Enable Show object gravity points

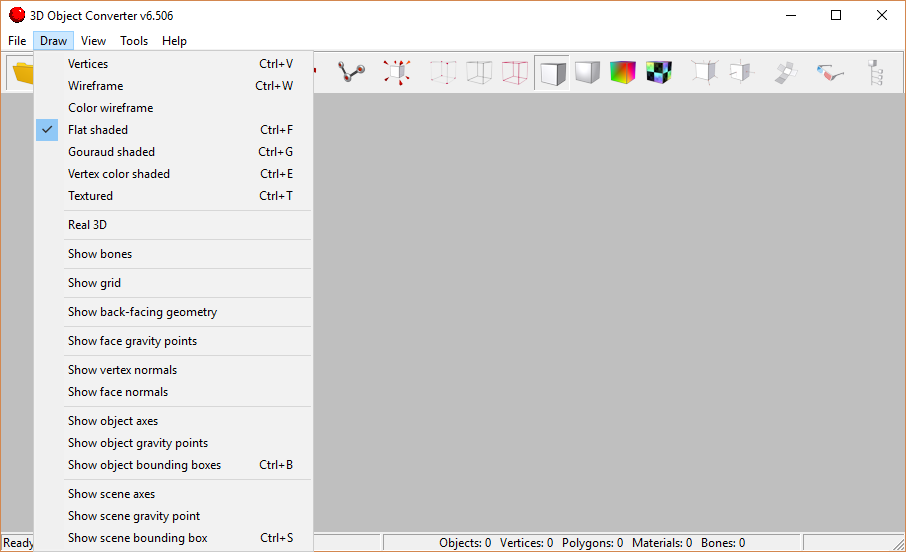click(x=173, y=443)
